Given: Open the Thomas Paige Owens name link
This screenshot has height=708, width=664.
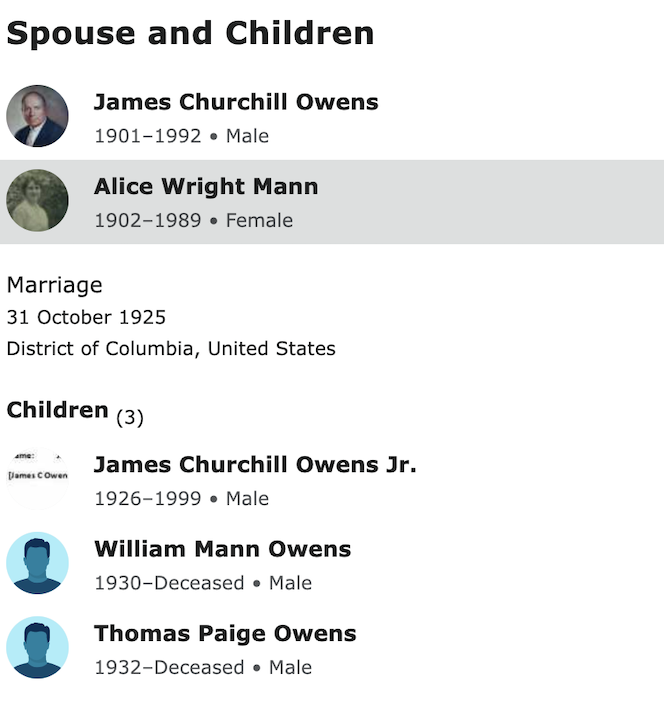Looking at the screenshot, I should [x=225, y=633].
